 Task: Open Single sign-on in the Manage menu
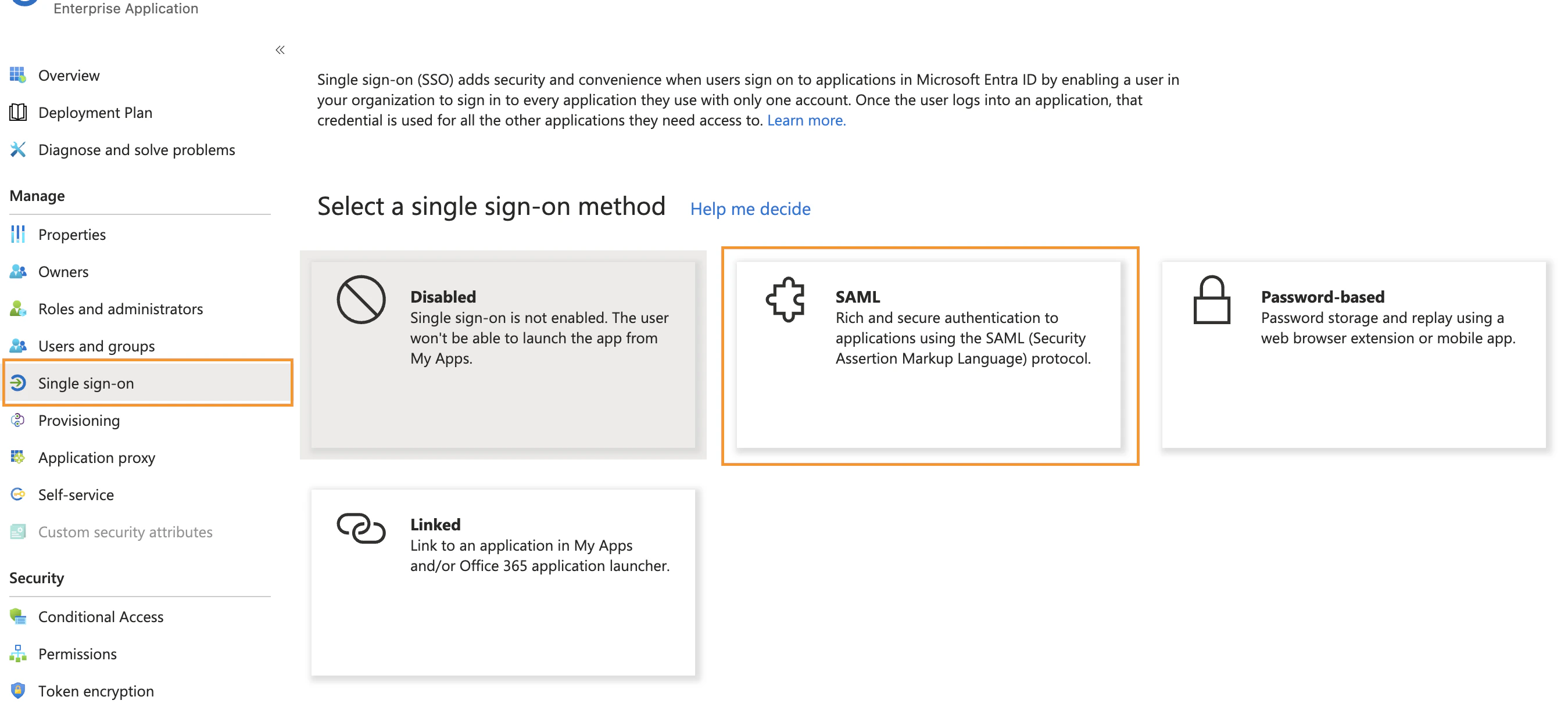pos(87,383)
